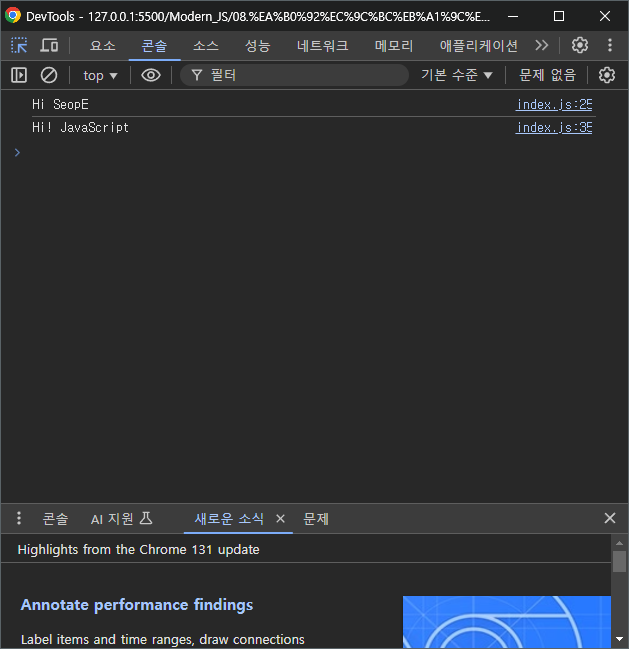This screenshot has width=629, height=649.
Task: Expand the more tabs chevron
Action: coord(541,45)
